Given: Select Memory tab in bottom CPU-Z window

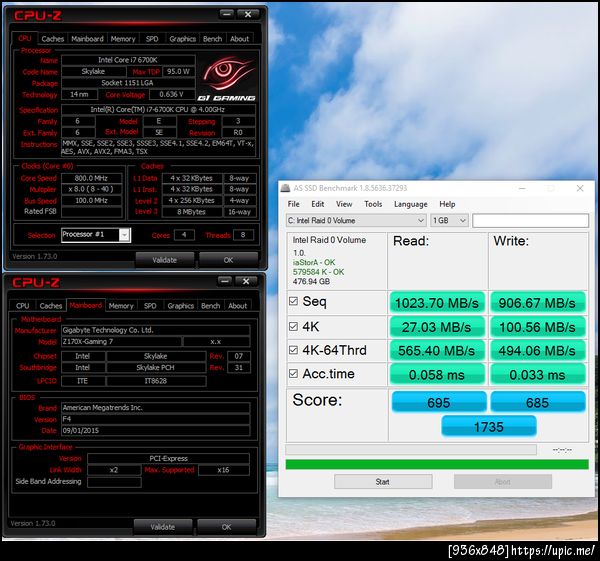Looking at the screenshot, I should coord(121,306).
